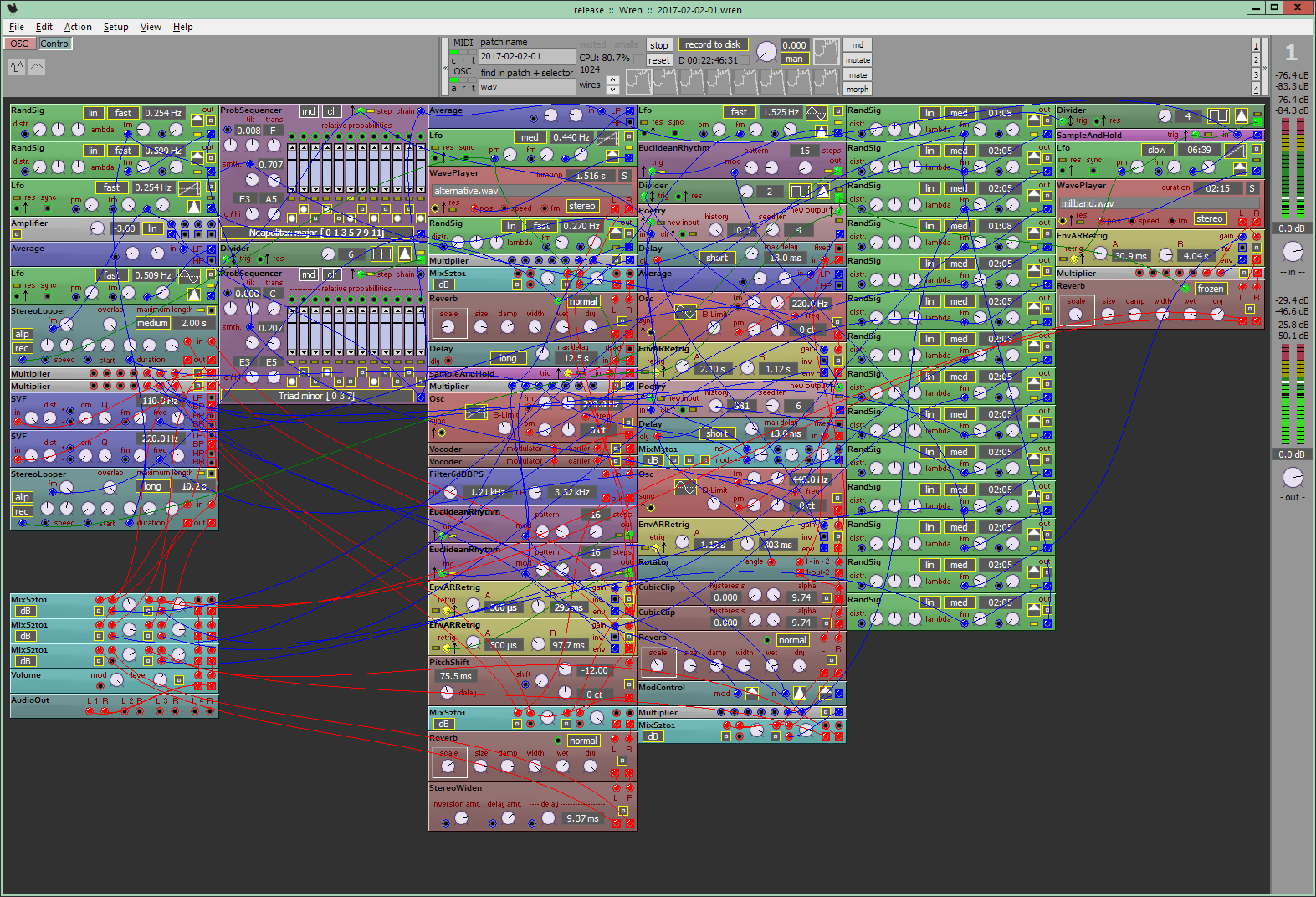
Task: Change the medium length selector on the StereoLooper
Action: point(152,323)
